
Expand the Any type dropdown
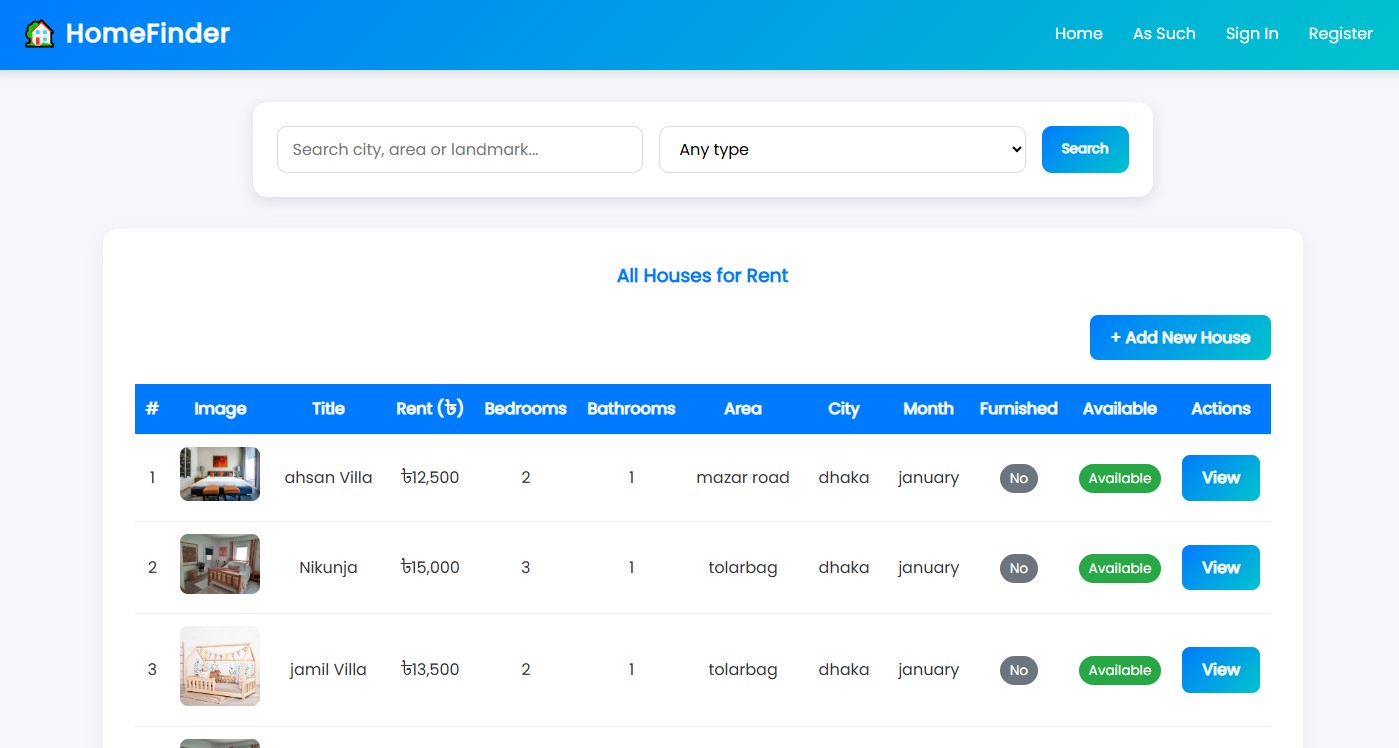click(842, 149)
